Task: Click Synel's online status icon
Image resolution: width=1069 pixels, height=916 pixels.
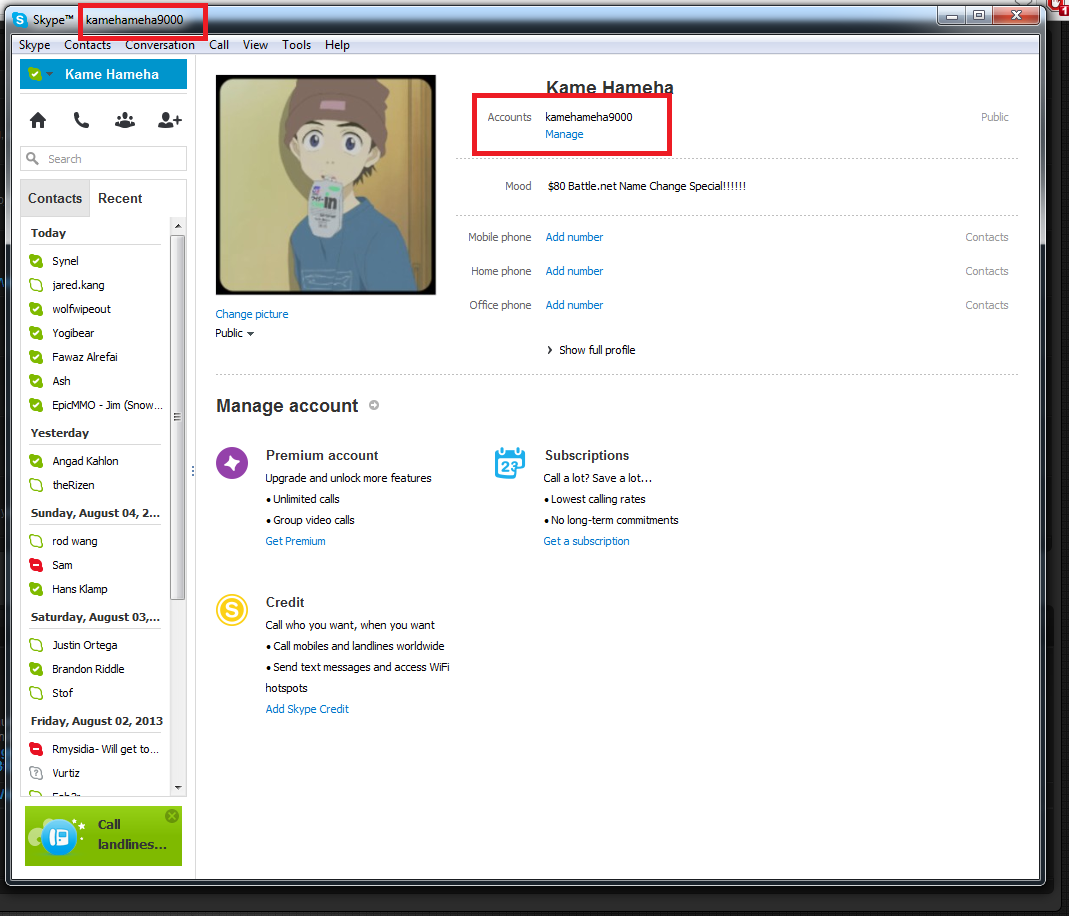Action: 36,260
